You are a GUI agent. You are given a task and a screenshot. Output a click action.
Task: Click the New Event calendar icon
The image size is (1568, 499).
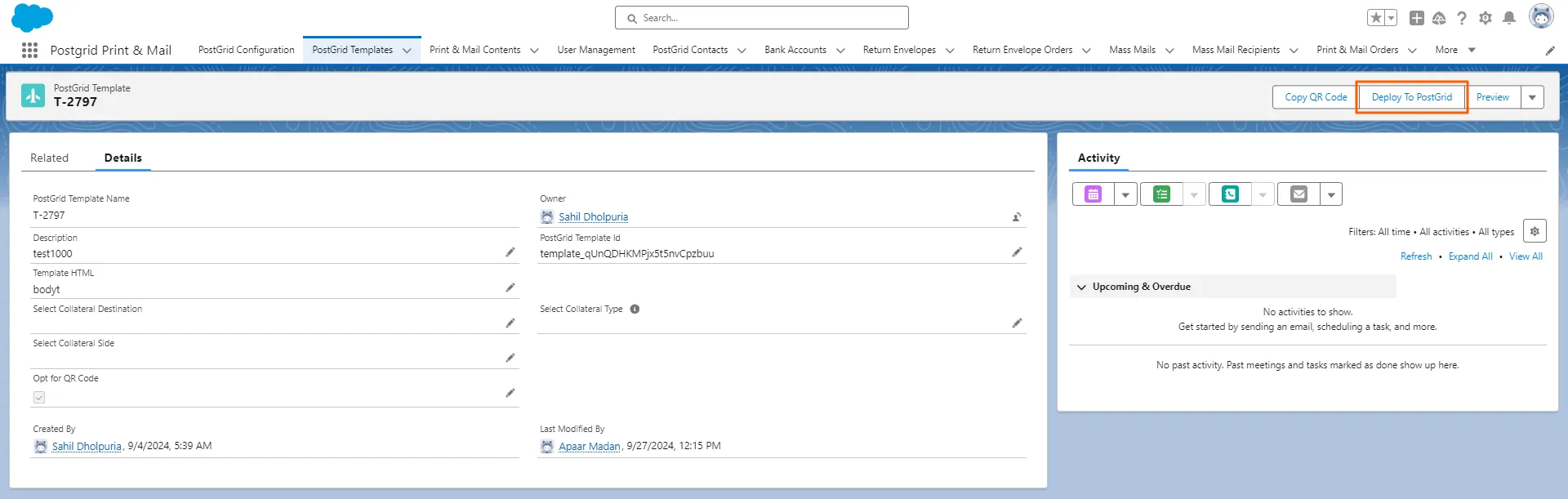(1093, 194)
